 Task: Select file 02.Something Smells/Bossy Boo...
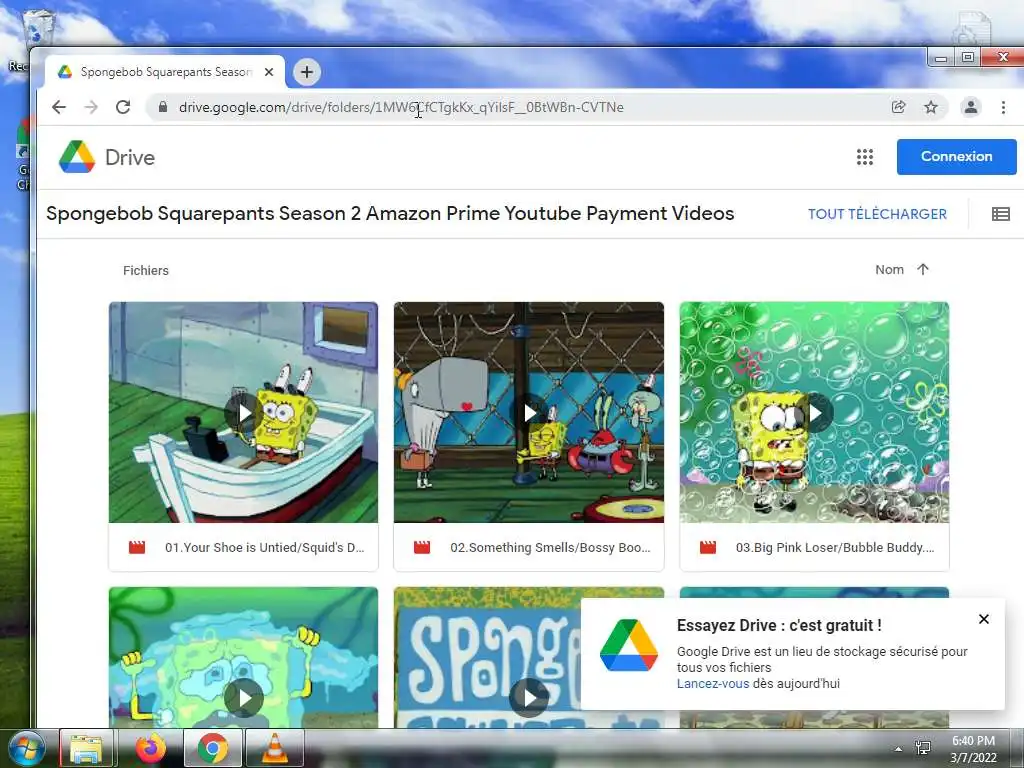point(551,547)
